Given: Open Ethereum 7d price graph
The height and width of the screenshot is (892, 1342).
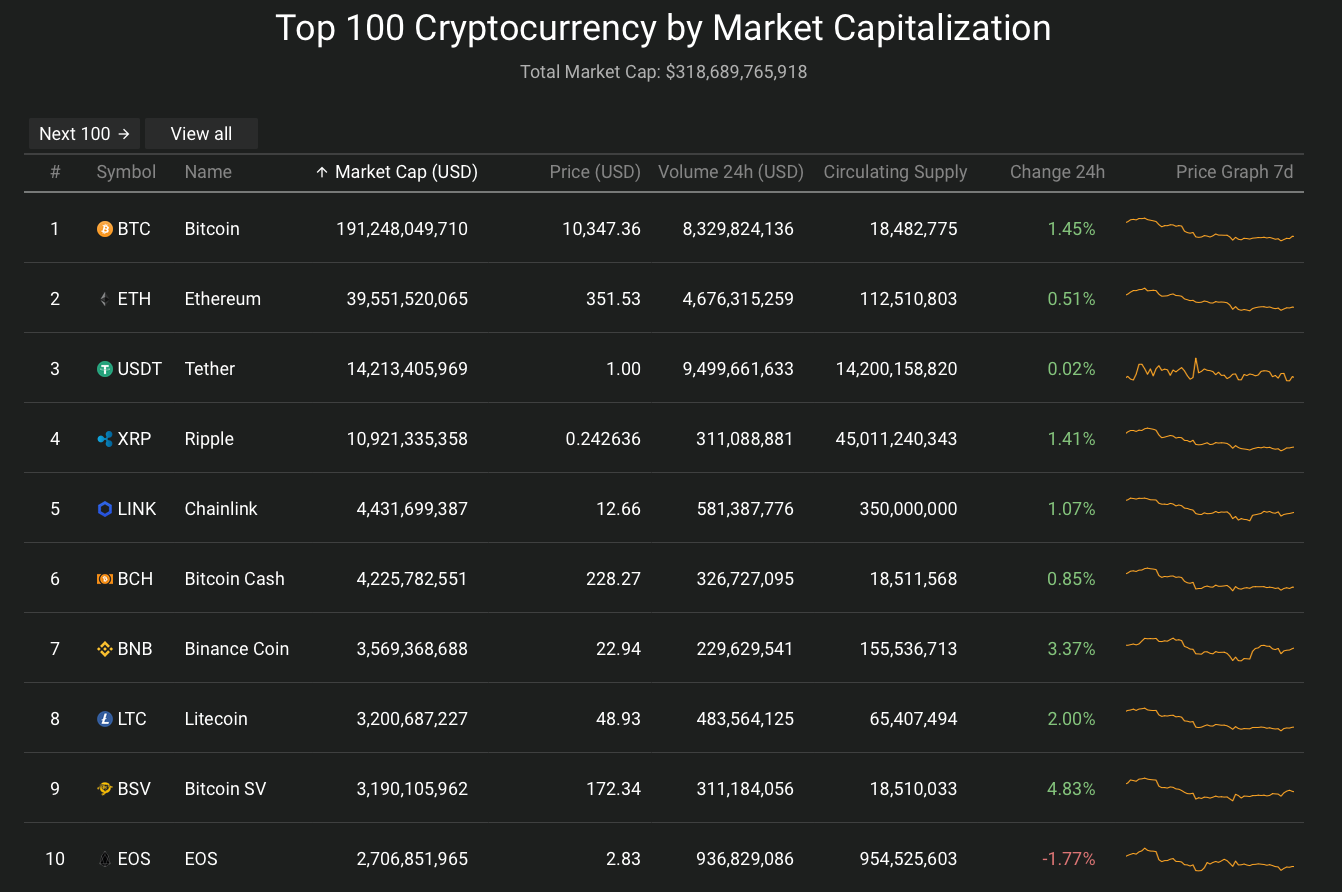Looking at the screenshot, I should (x=1210, y=299).
